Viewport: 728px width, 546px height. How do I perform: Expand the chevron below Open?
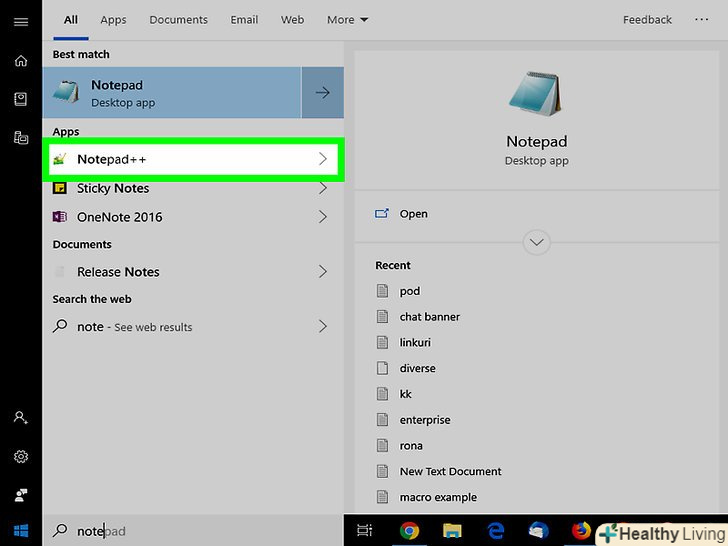pyautogui.click(x=537, y=242)
